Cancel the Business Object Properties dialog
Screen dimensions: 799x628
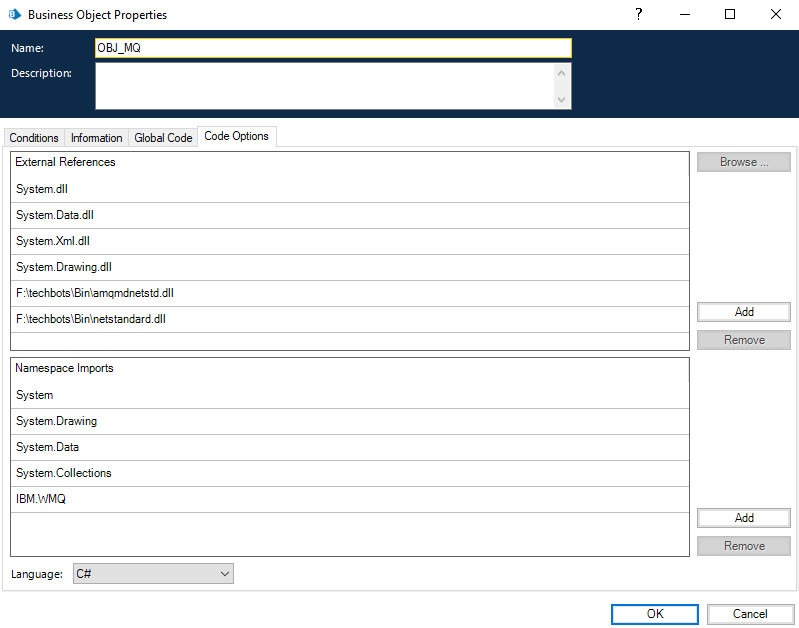coord(750,614)
